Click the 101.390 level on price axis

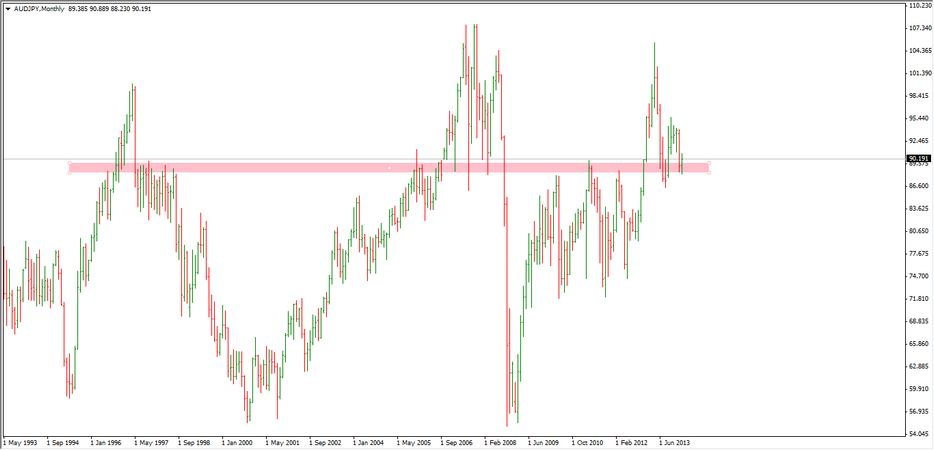(918, 73)
